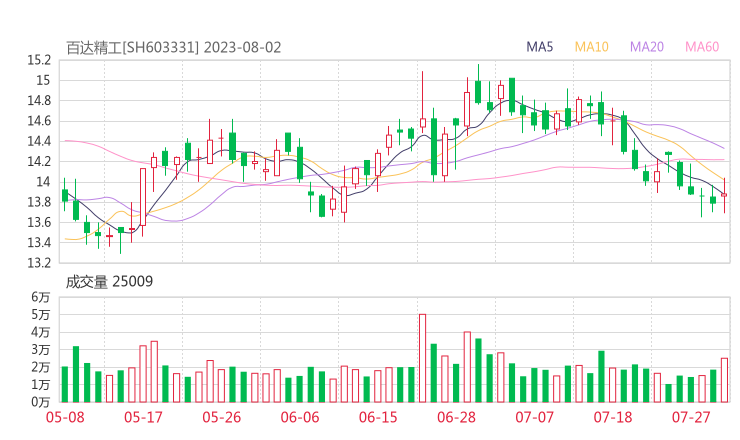
Task: Click the MA60 legend label
Action: pos(702,47)
